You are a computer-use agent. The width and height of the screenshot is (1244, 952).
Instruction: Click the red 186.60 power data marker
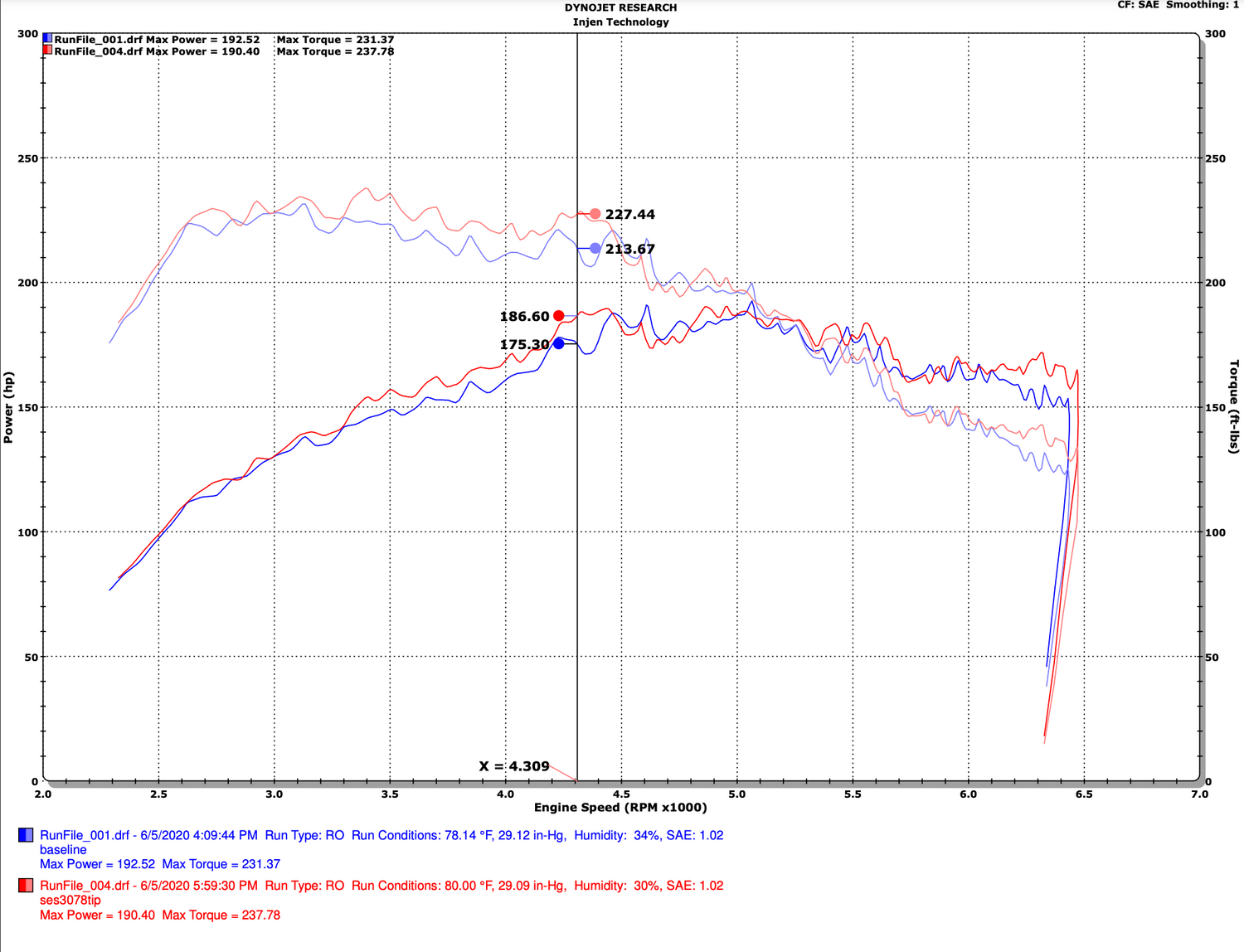[x=559, y=316]
